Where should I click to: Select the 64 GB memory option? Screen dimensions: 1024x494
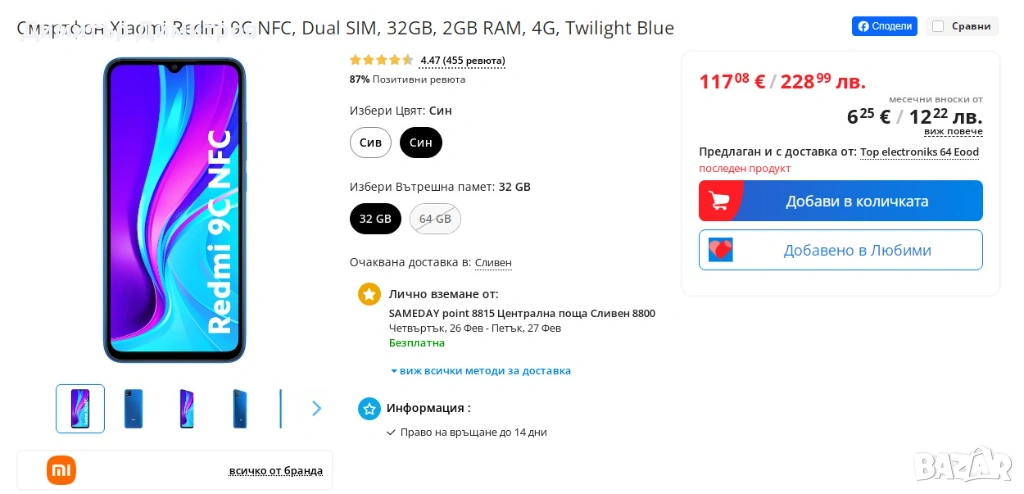point(435,219)
